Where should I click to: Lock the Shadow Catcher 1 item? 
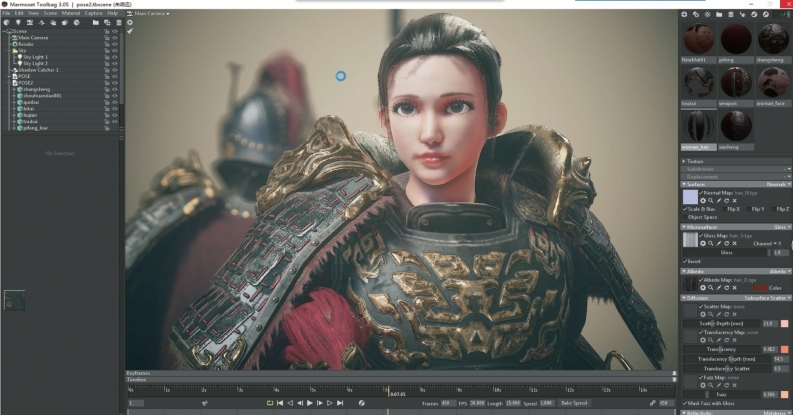[x=107, y=70]
